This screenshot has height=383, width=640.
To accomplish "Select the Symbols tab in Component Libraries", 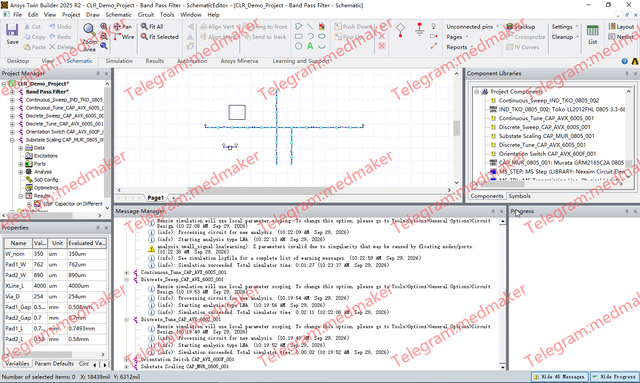I will click(520, 196).
